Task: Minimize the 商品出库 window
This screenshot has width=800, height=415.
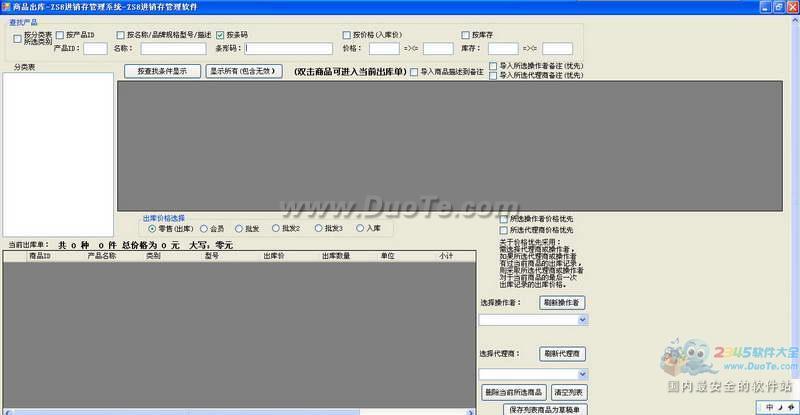Action: 765,7
